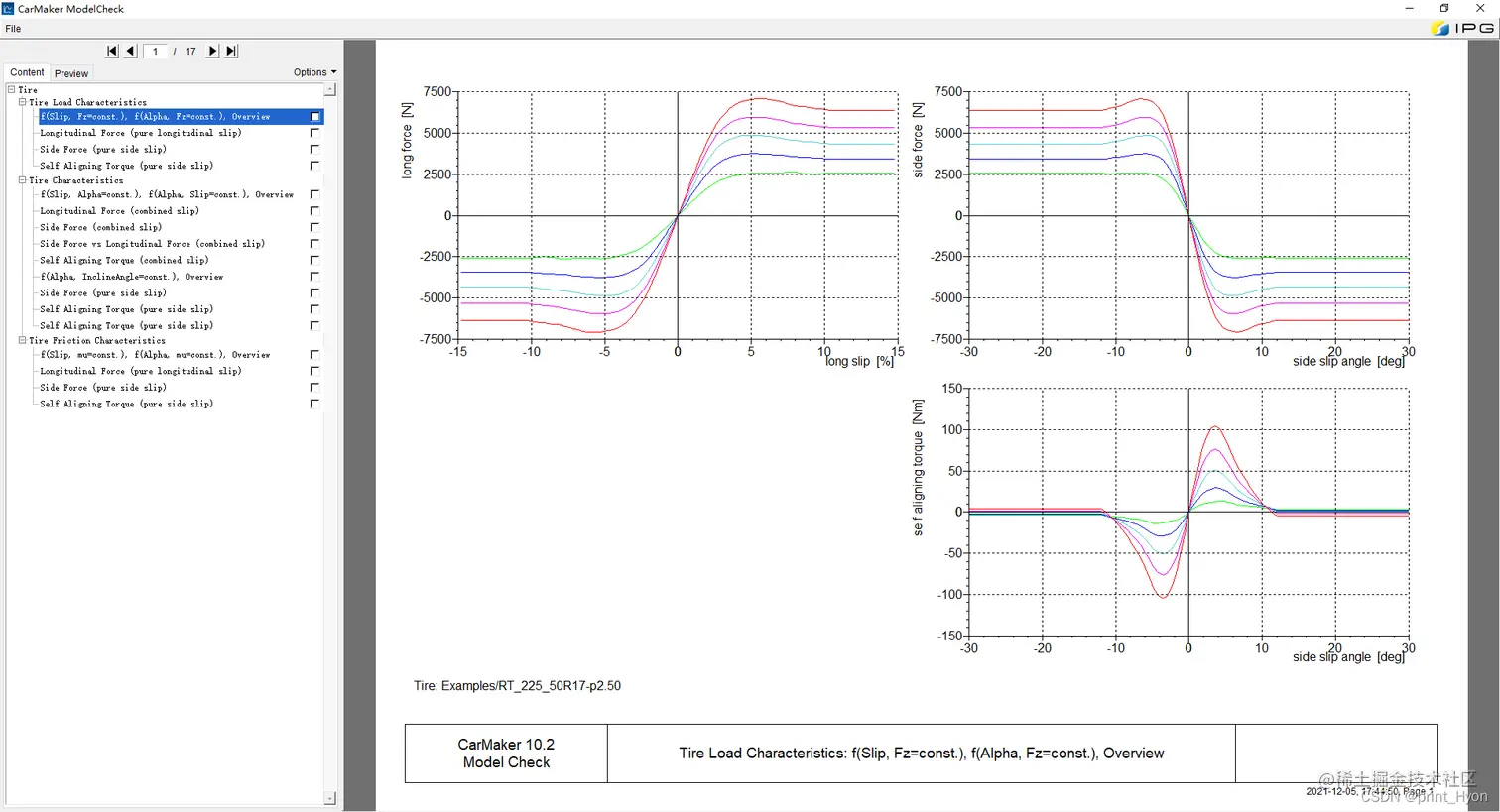Click the self aligning torque chart
1500x812 pixels.
pos(1188,512)
